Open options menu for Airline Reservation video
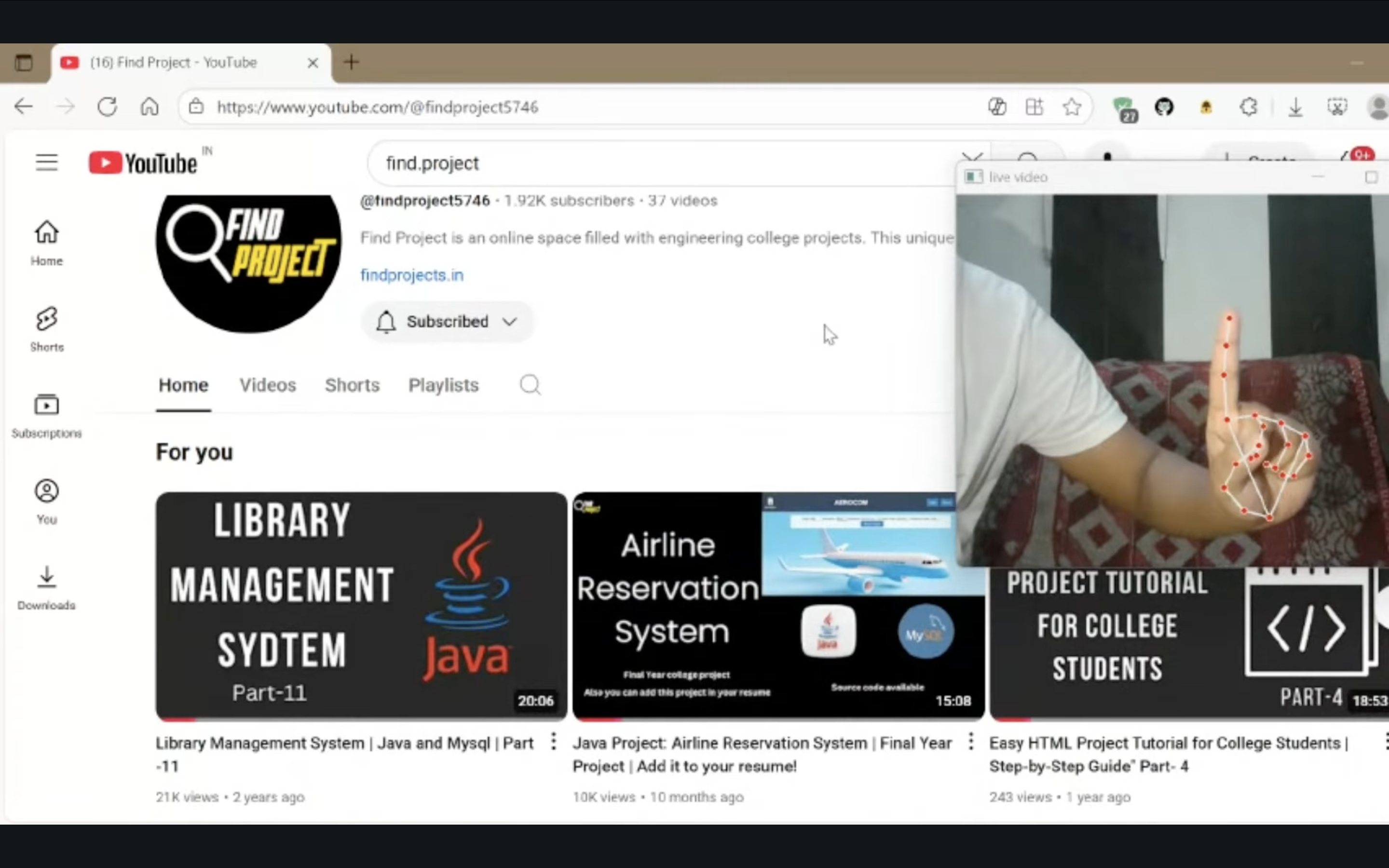The width and height of the screenshot is (1389, 868). tap(970, 742)
